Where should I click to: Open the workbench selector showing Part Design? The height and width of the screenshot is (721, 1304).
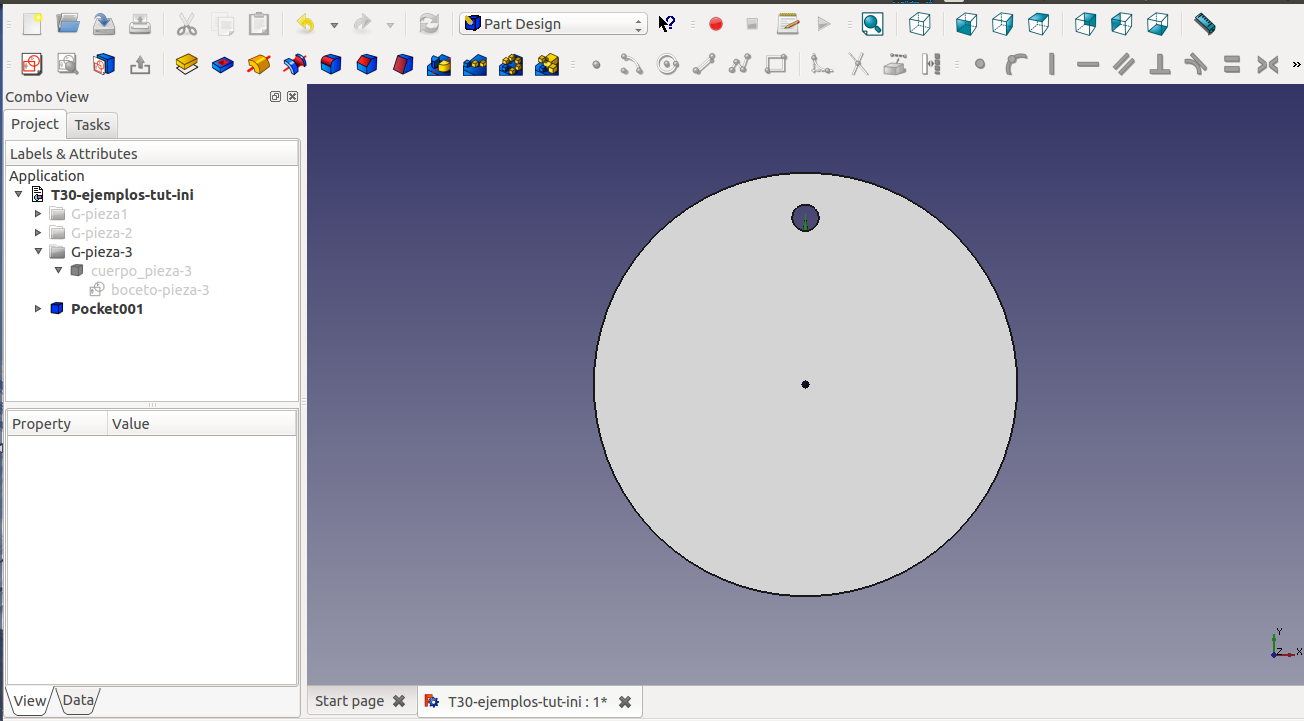click(x=553, y=24)
